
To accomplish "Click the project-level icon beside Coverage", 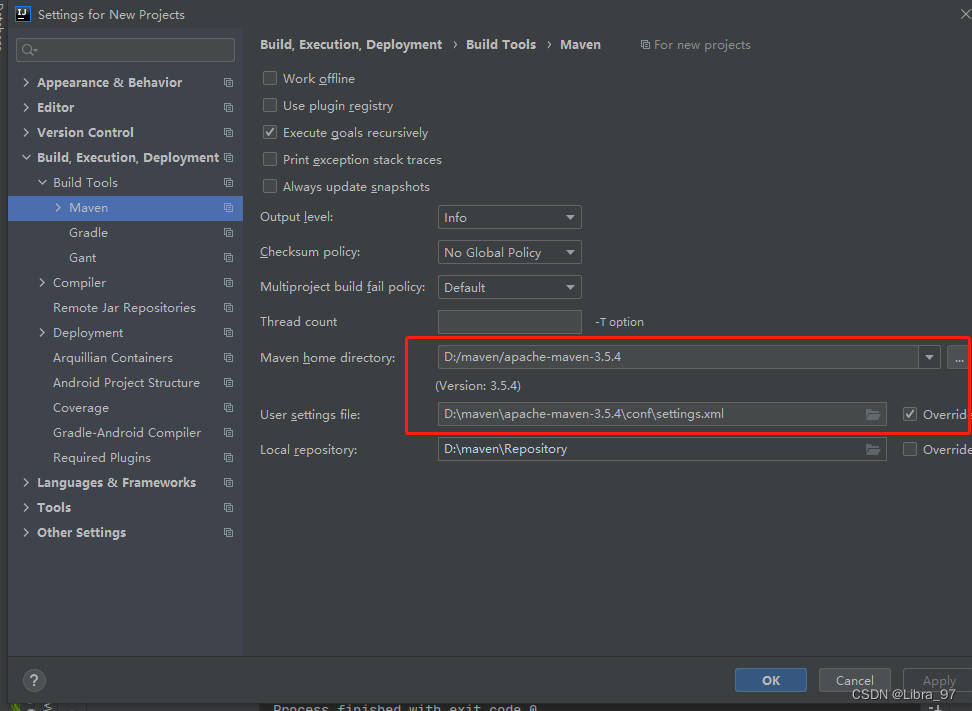I will click(x=228, y=407).
